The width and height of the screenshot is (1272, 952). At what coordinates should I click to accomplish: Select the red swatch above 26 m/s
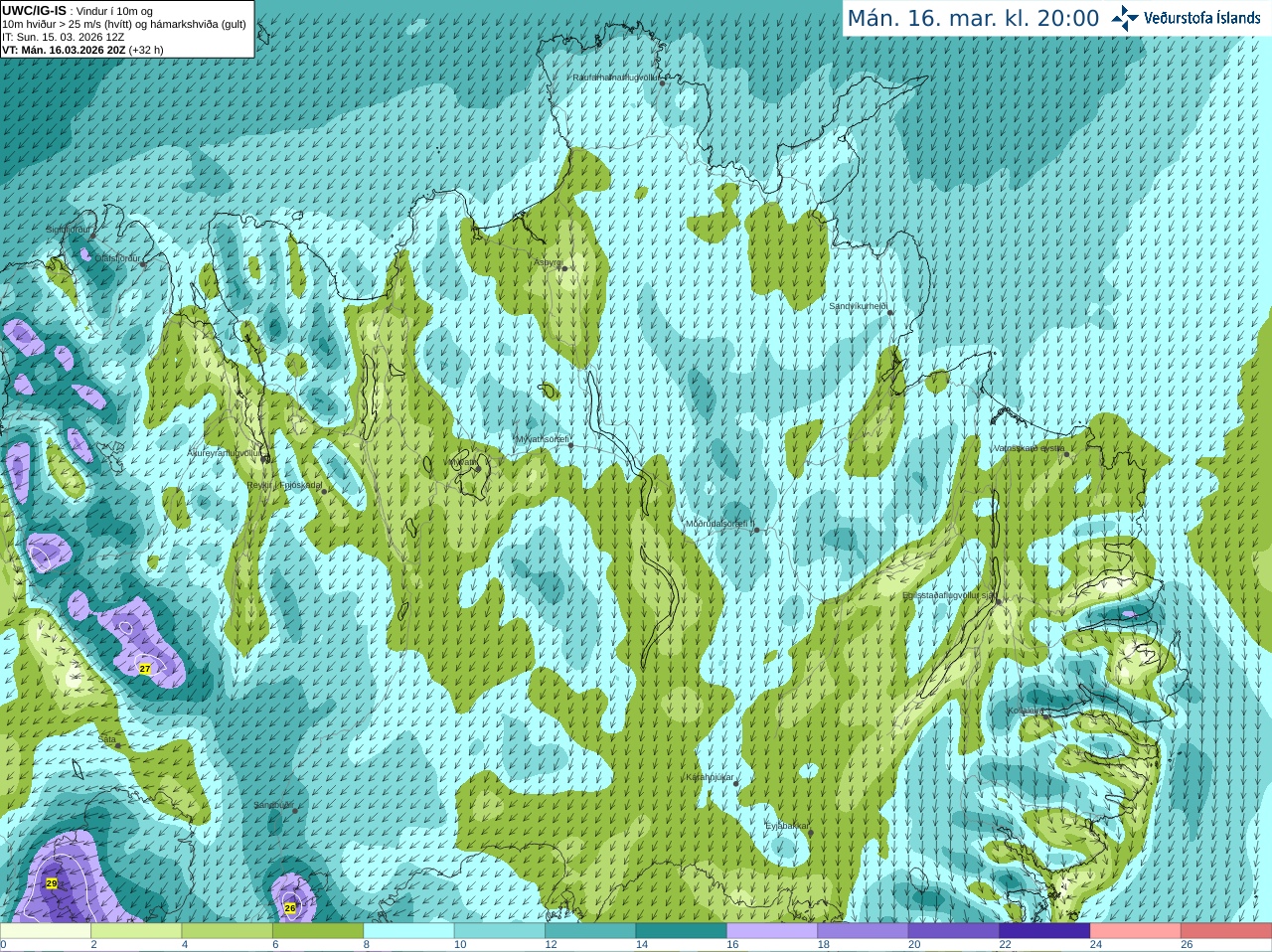coord(1226,931)
